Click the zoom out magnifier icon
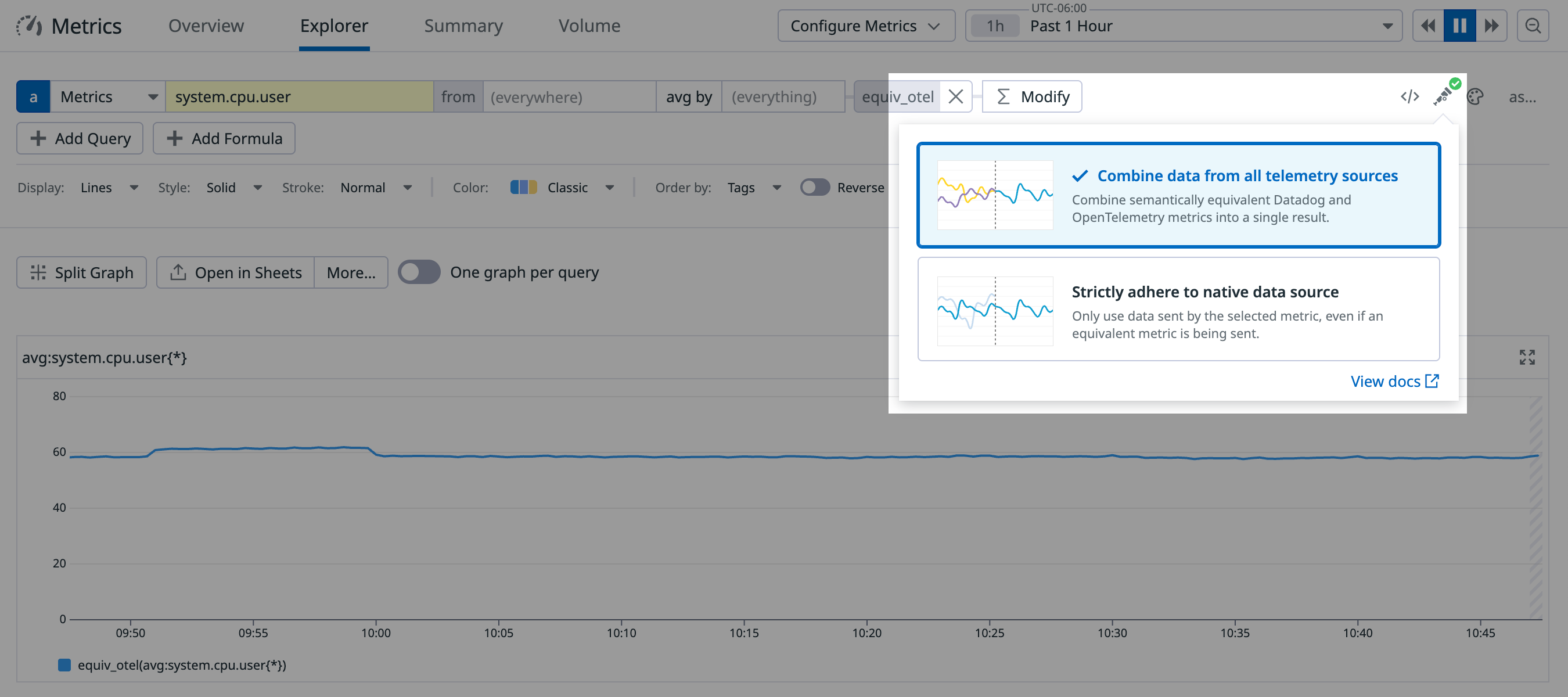The height and width of the screenshot is (697, 1568). 1532,26
